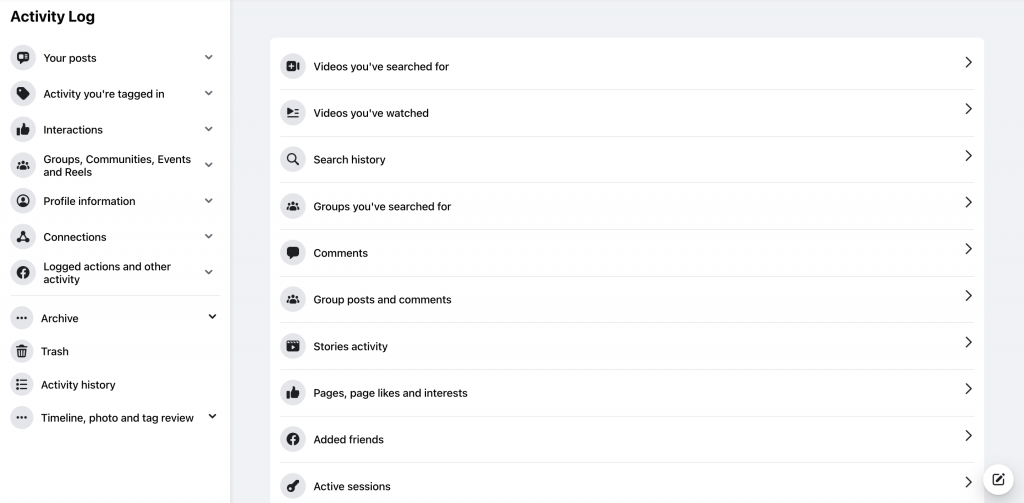Open the Added friends row arrow
The width and height of the screenshot is (1024, 503).
click(x=968, y=436)
